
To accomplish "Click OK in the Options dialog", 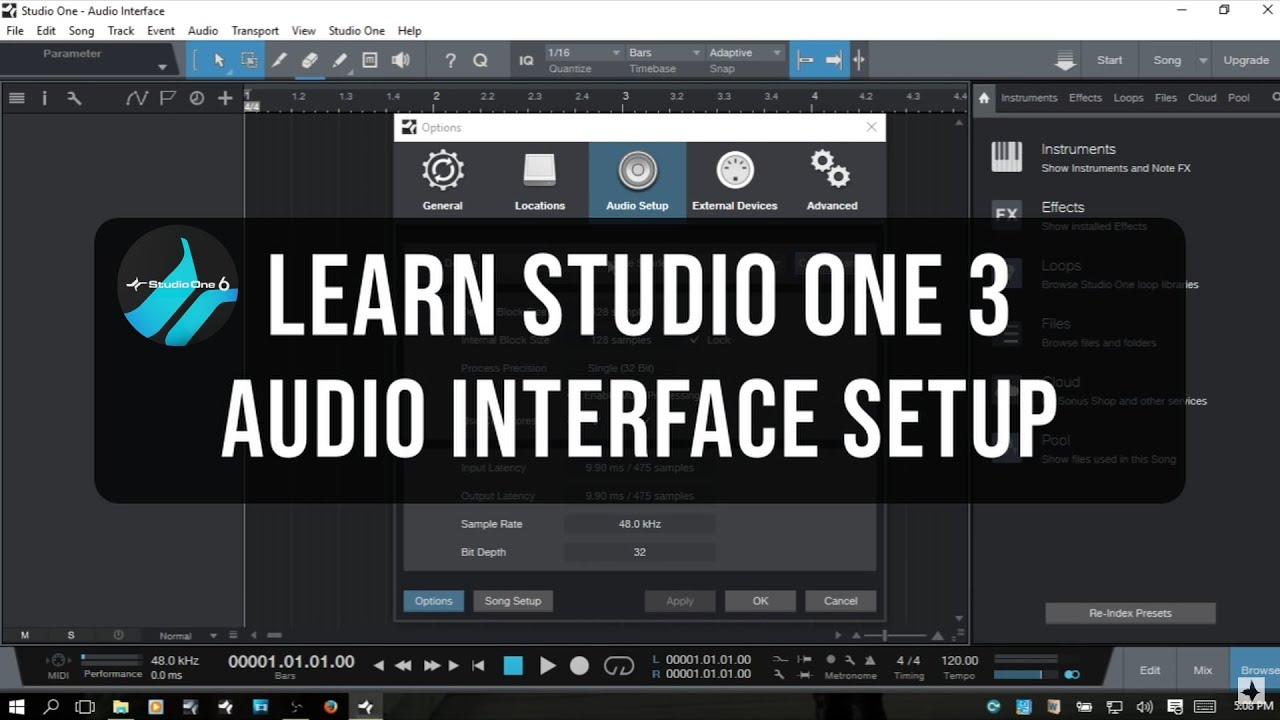I will click(x=760, y=601).
